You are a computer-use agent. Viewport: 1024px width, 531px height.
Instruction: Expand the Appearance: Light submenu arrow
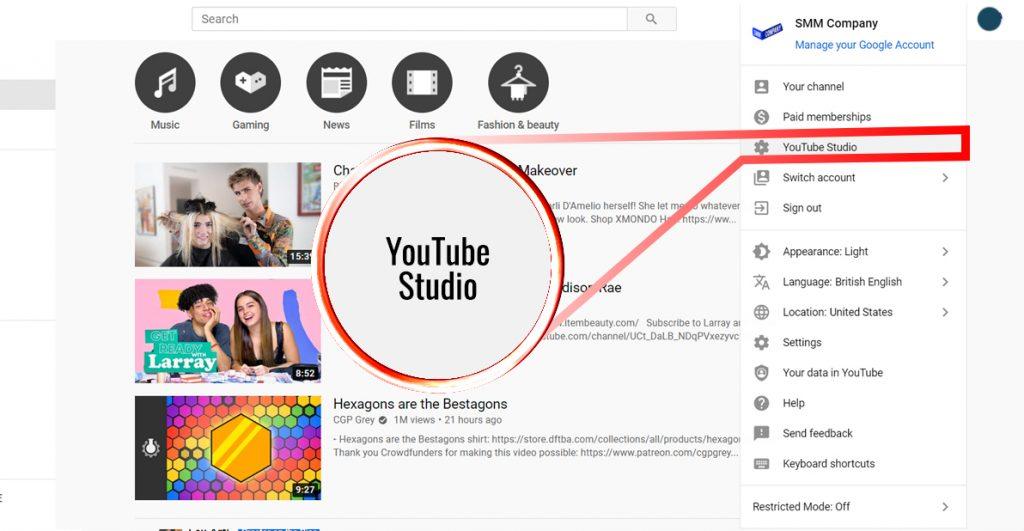945,252
